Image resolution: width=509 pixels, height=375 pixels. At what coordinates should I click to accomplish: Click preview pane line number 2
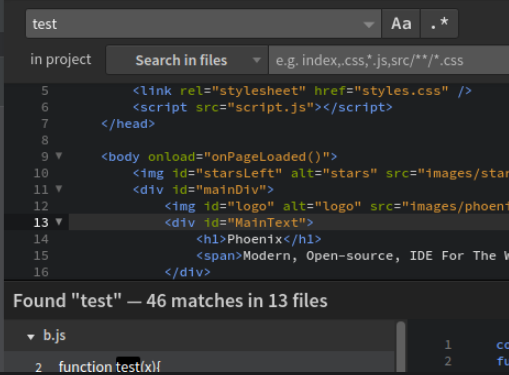click(x=448, y=361)
